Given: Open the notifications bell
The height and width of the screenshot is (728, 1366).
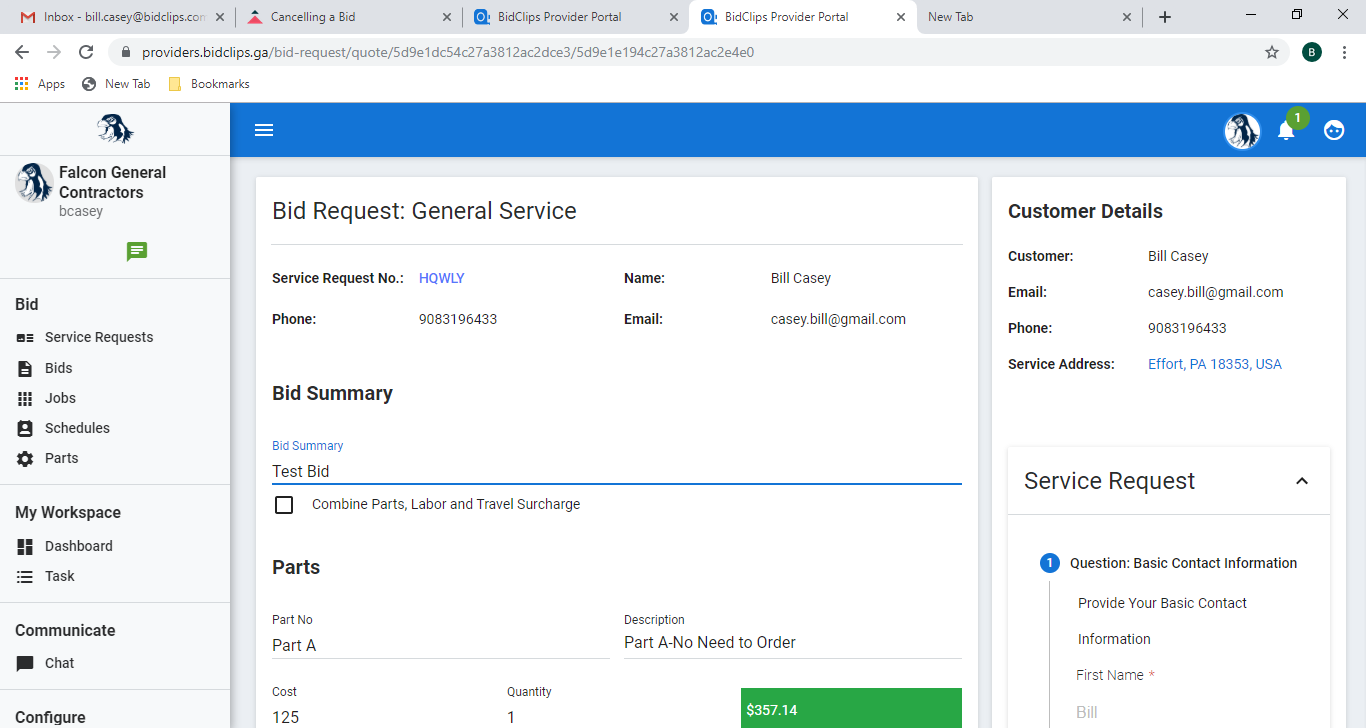Looking at the screenshot, I should [1286, 131].
